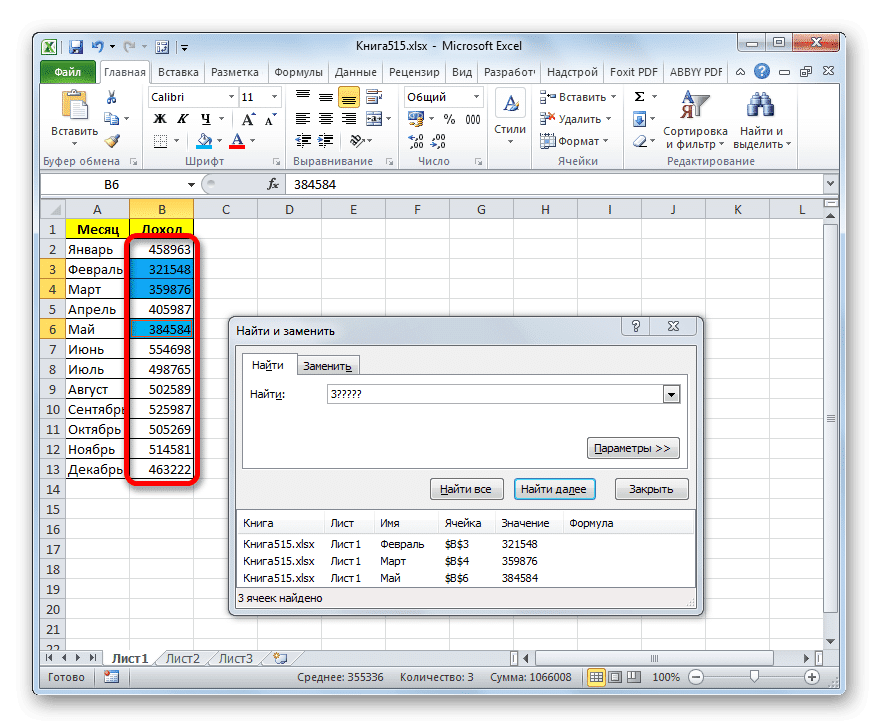
Task: Decrease indent in the alignment group
Action: 303,141
